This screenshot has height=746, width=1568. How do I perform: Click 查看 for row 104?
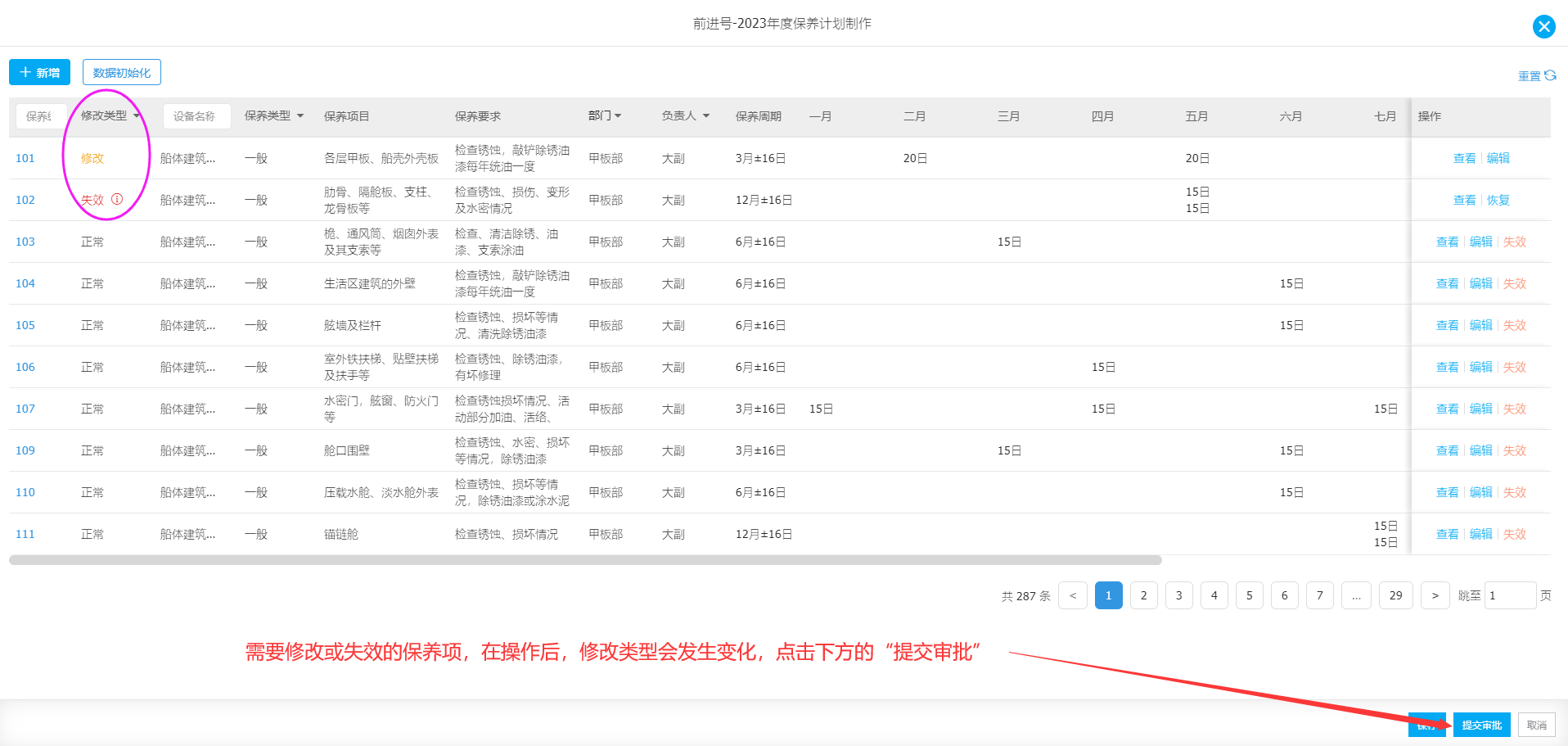click(1447, 283)
